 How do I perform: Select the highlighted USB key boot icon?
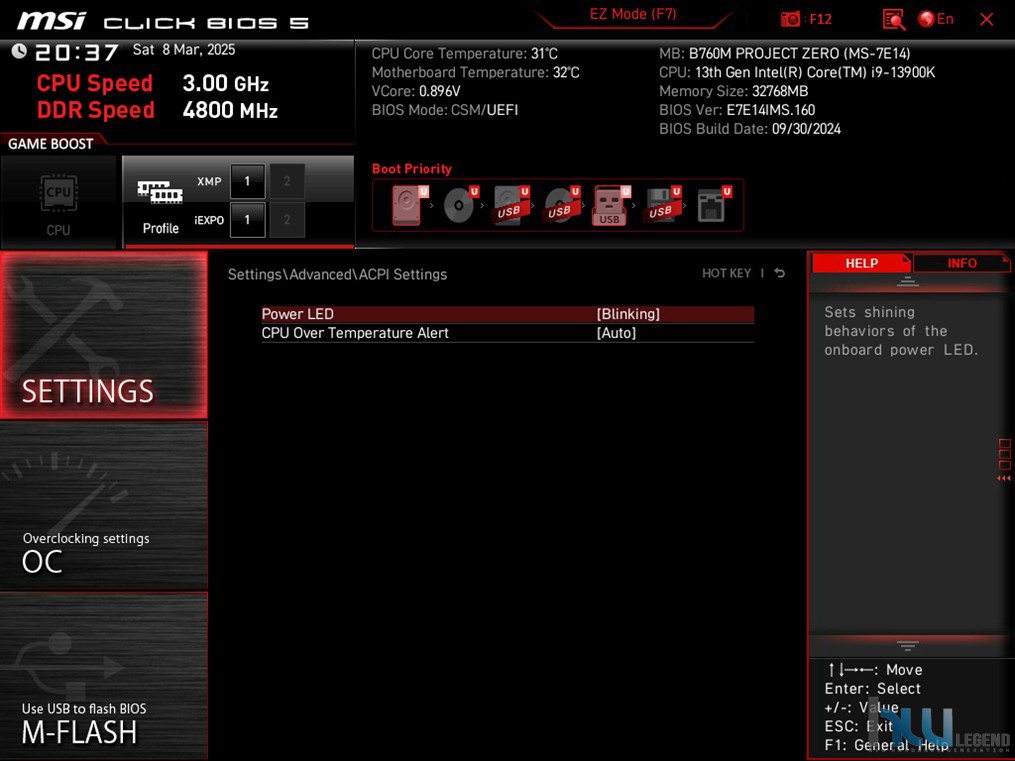610,205
